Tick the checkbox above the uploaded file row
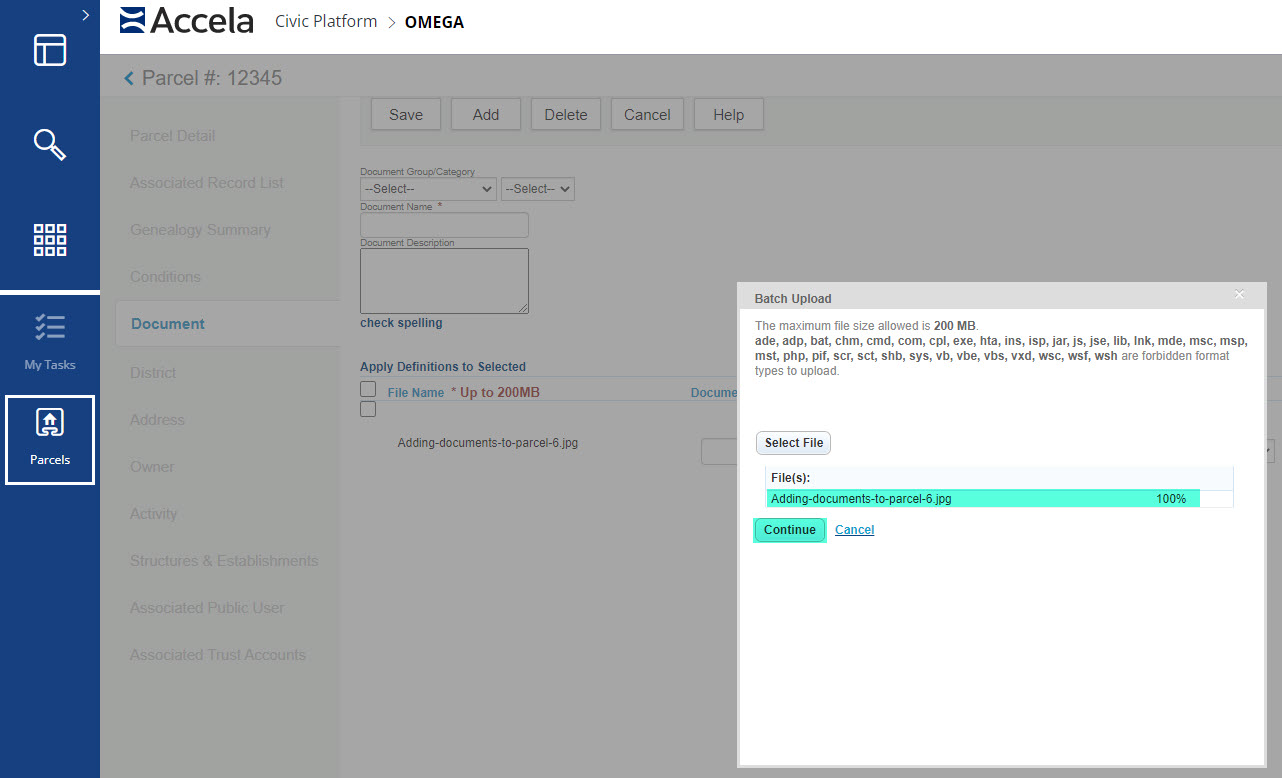The height and width of the screenshot is (778, 1282). (x=368, y=409)
